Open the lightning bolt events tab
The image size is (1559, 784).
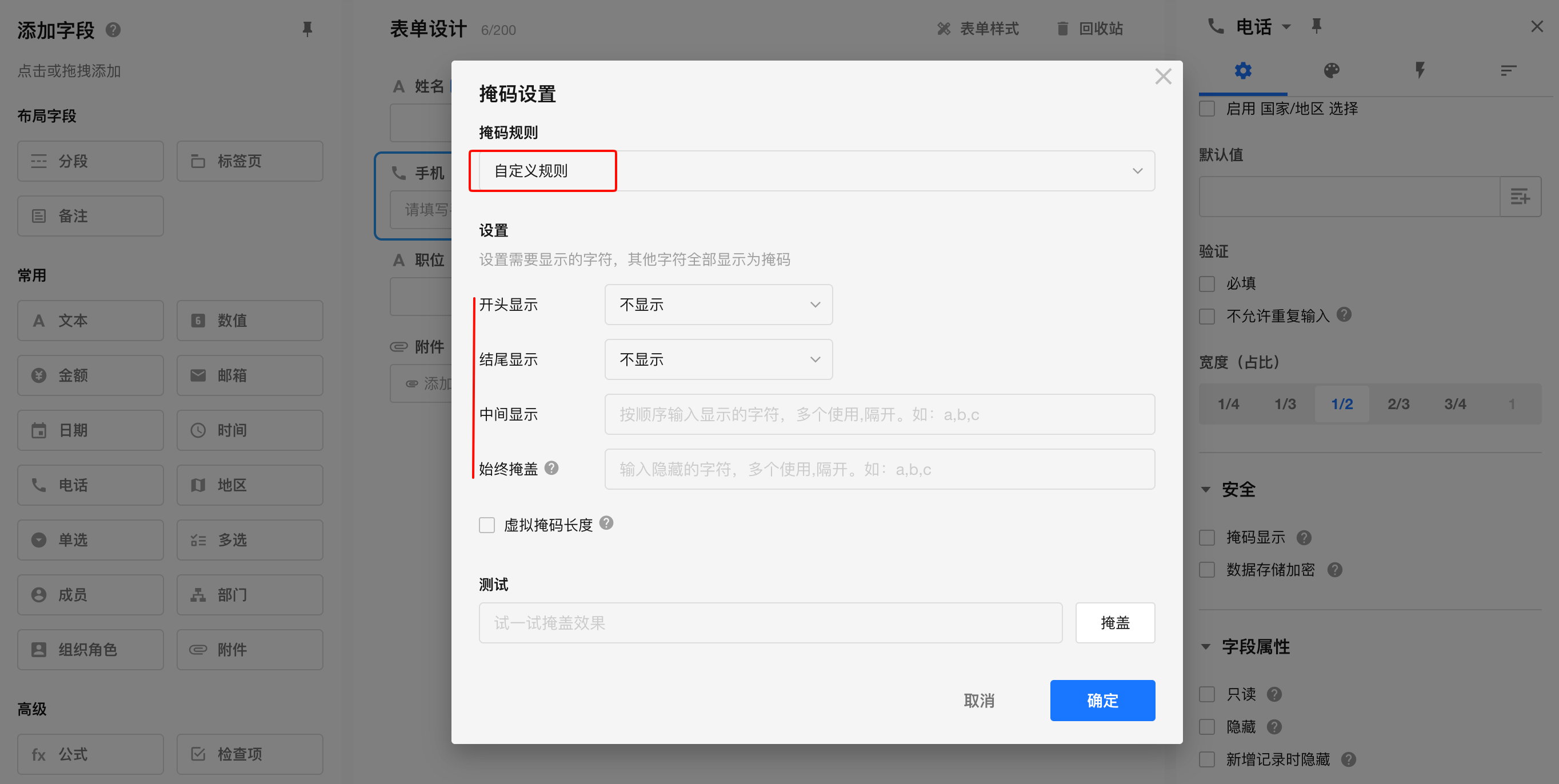coord(1420,71)
